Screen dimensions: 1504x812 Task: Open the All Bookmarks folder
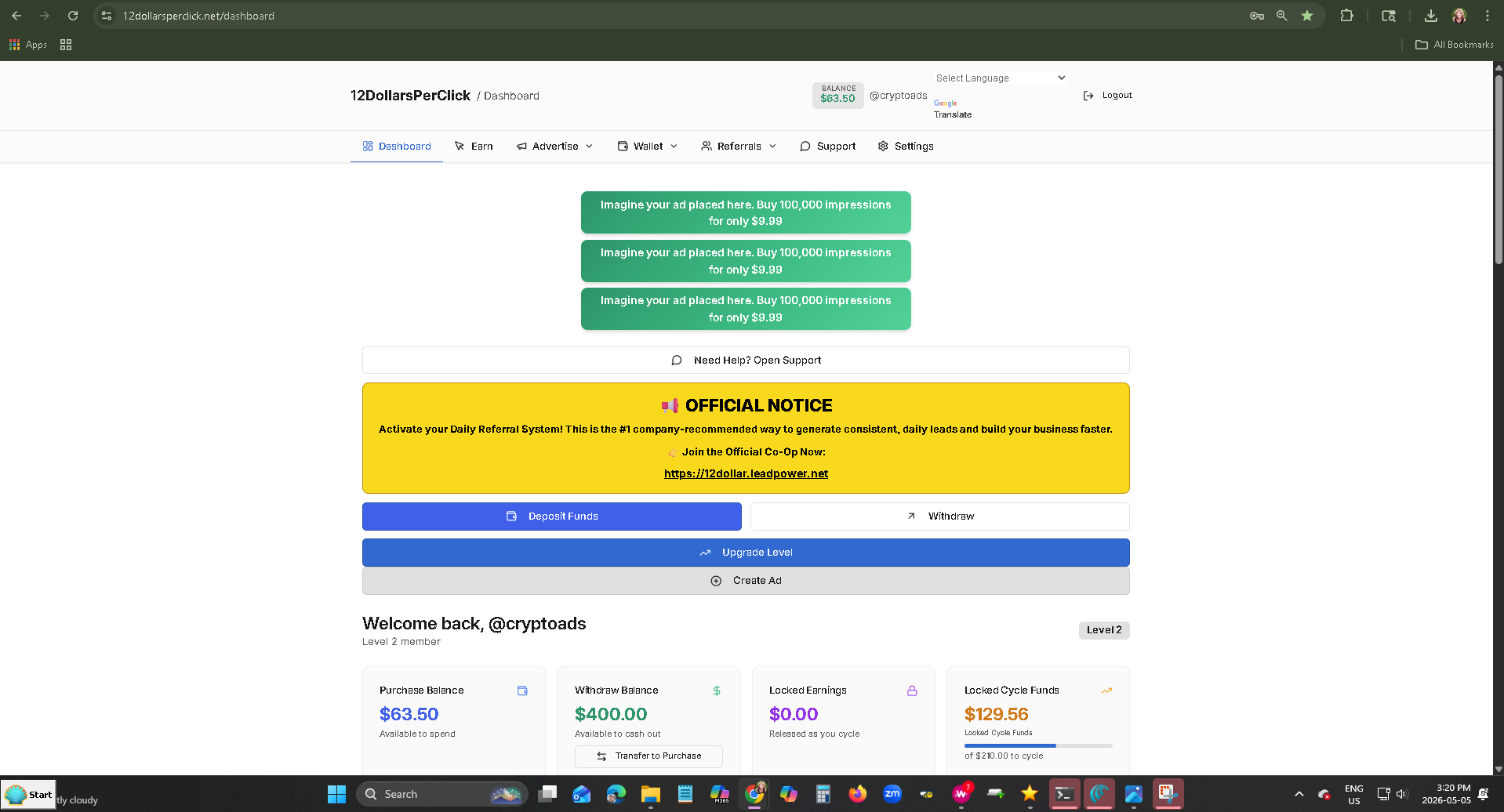pos(1455,45)
